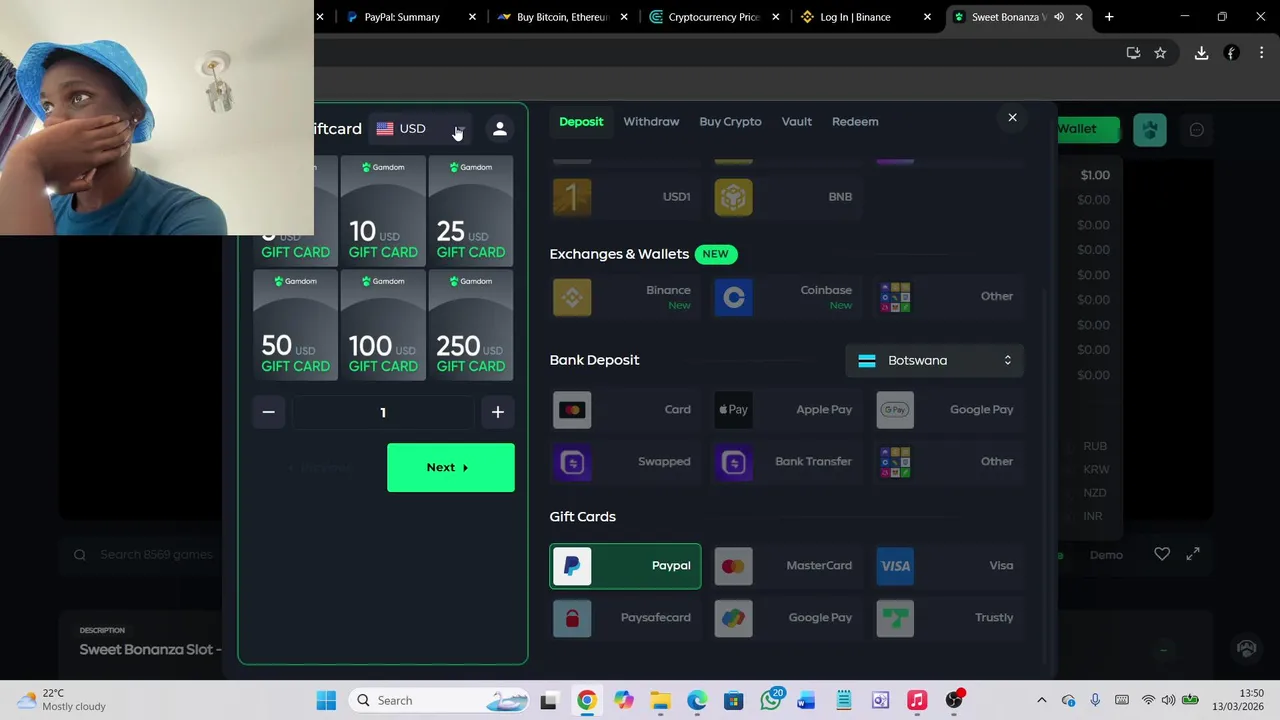
Task: Close the deposit dialog
Action: tap(1012, 118)
